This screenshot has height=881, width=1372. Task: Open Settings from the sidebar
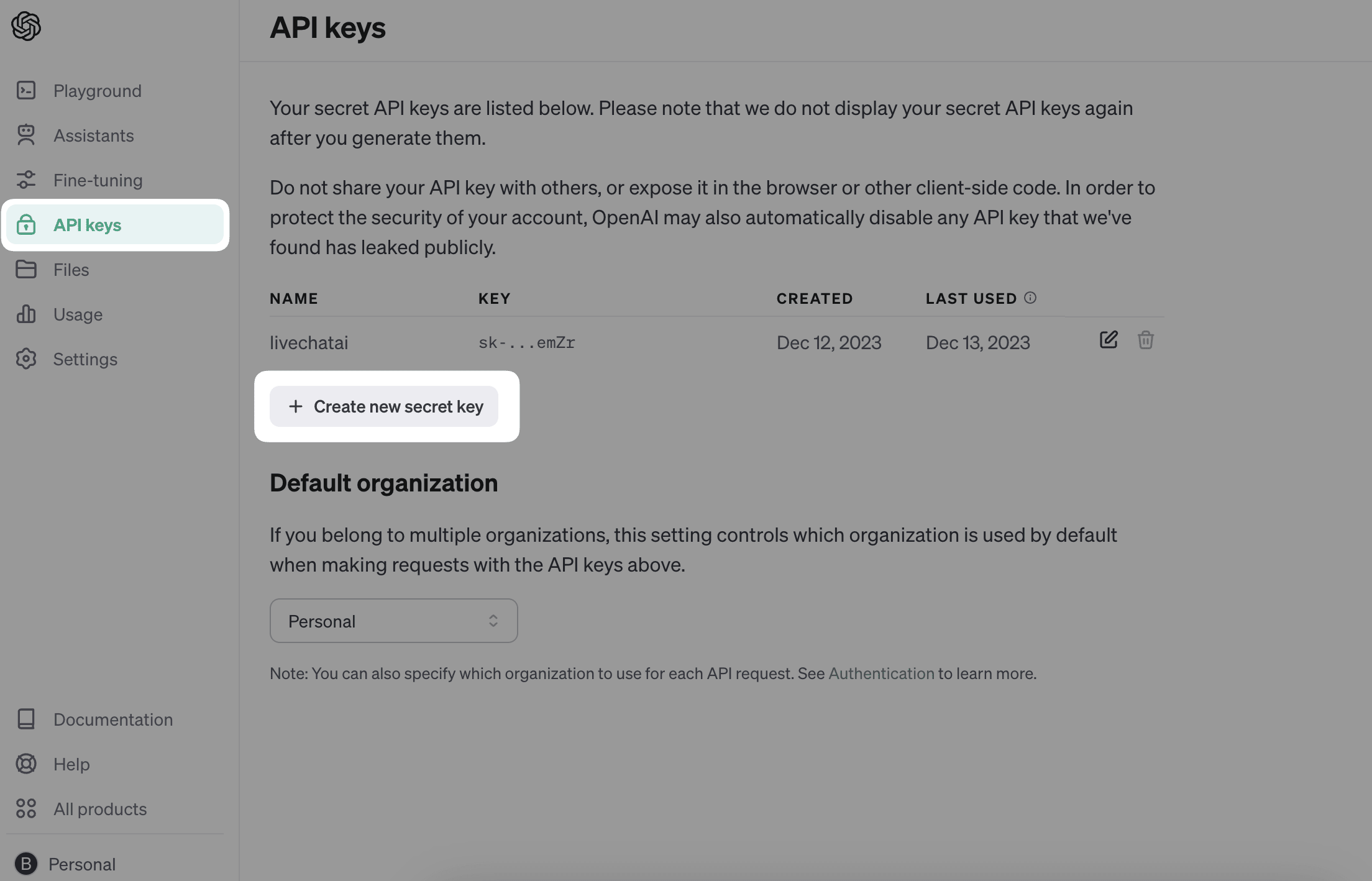(x=115, y=359)
